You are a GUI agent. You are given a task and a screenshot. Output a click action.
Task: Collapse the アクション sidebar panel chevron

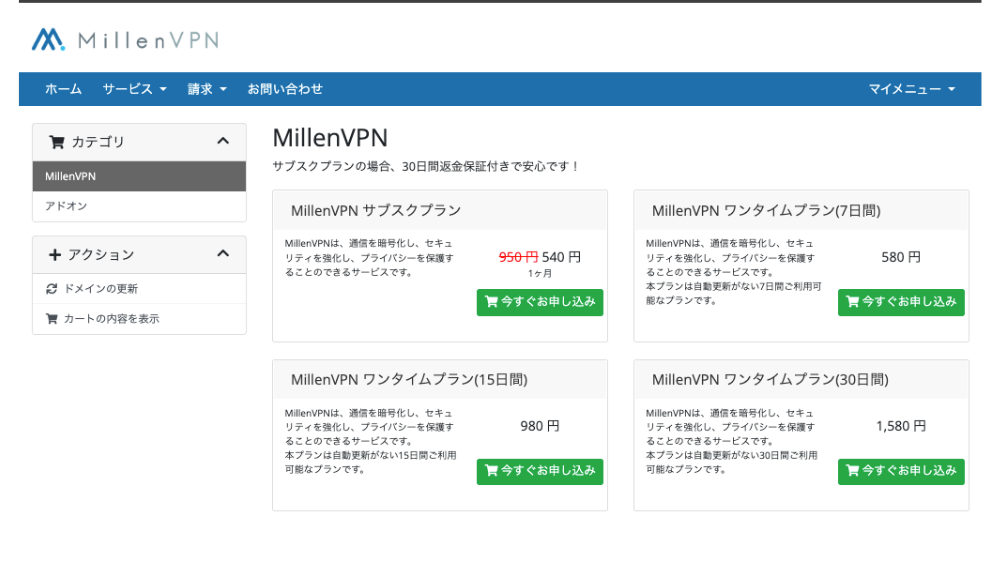(223, 255)
